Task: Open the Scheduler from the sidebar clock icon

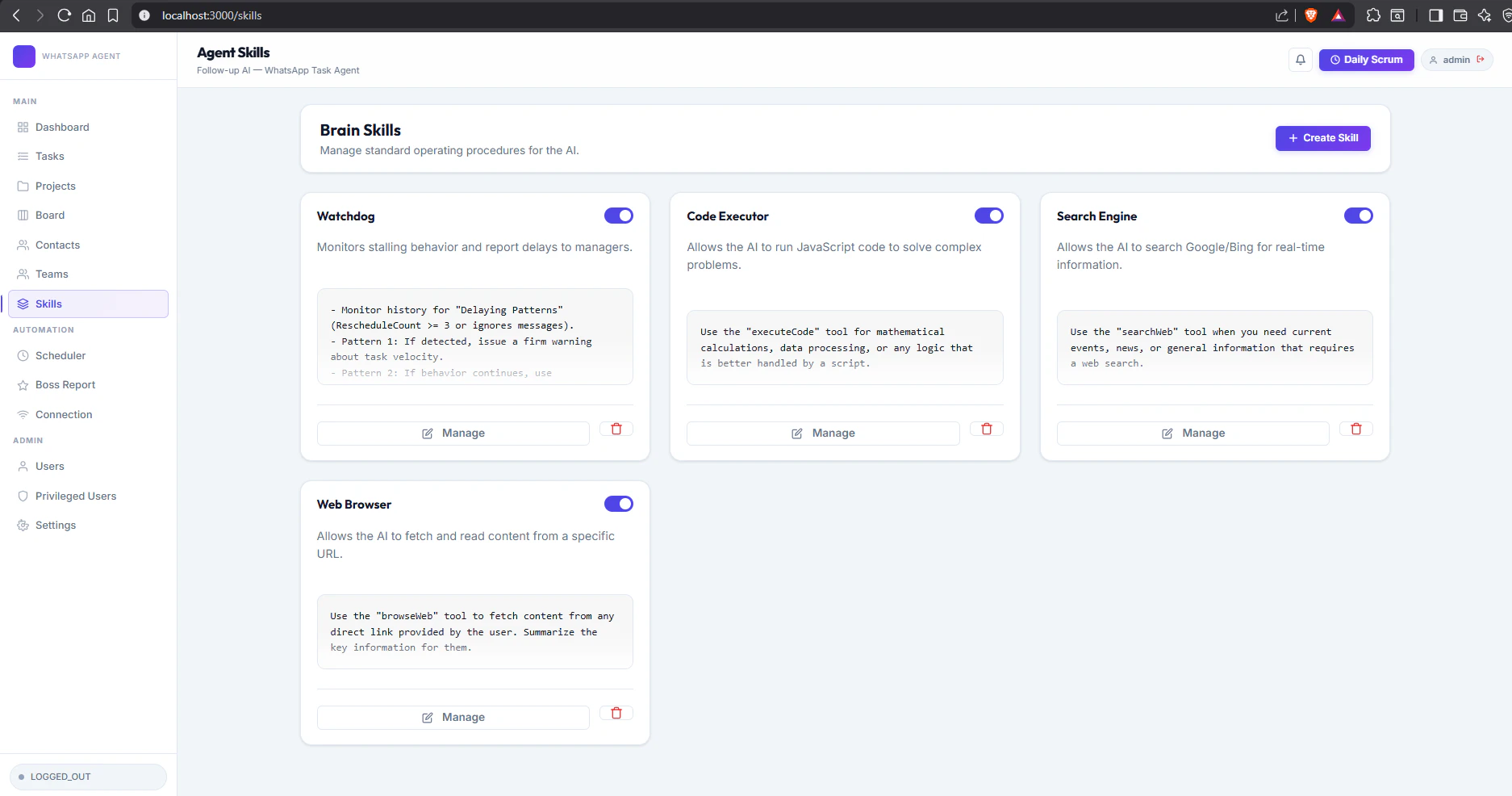Action: pos(23,355)
